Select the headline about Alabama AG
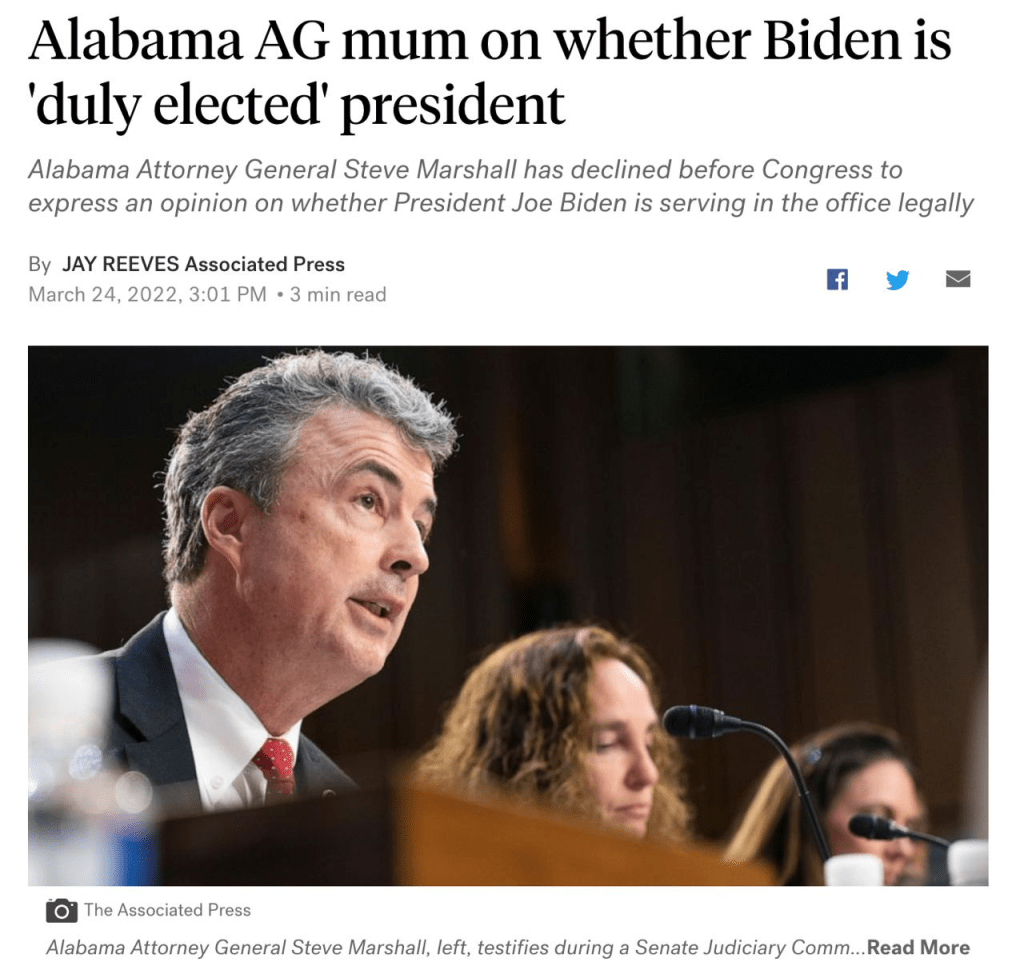 [x=489, y=72]
